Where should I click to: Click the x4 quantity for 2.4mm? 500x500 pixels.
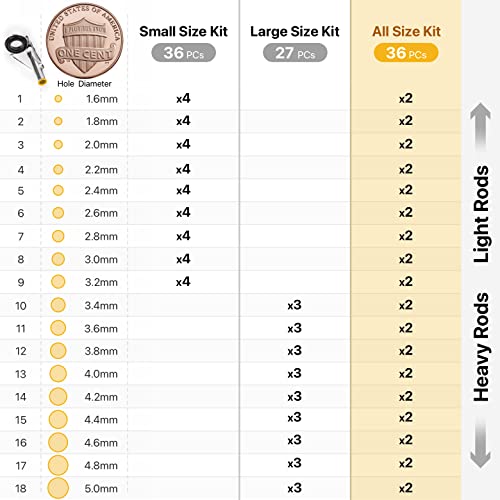click(x=183, y=190)
